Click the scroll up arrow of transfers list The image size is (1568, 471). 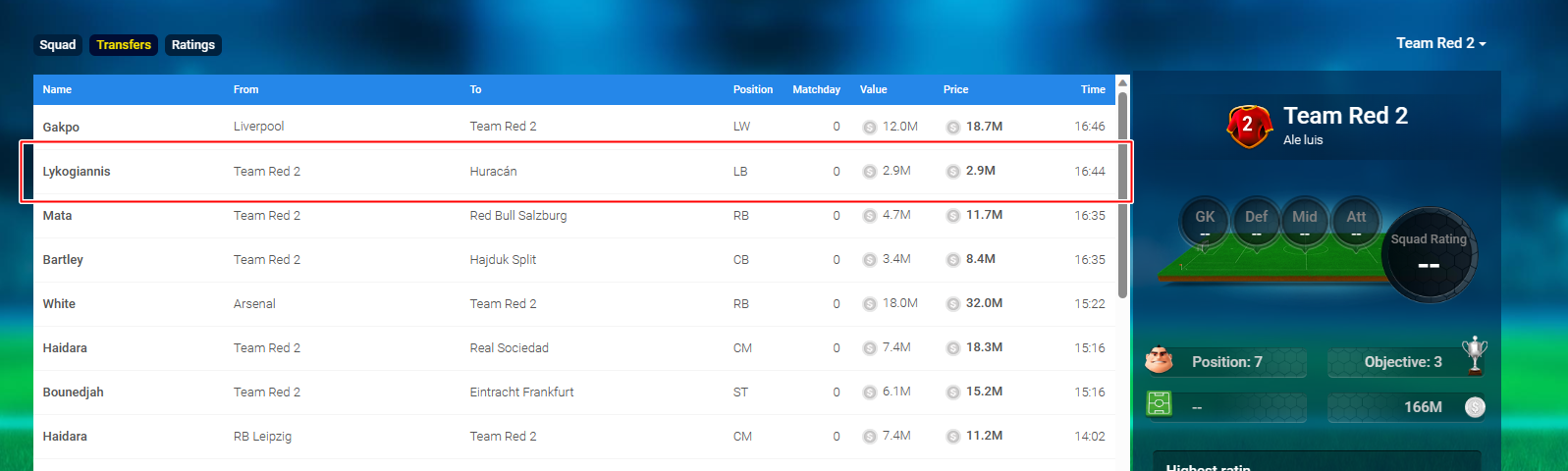1123,82
